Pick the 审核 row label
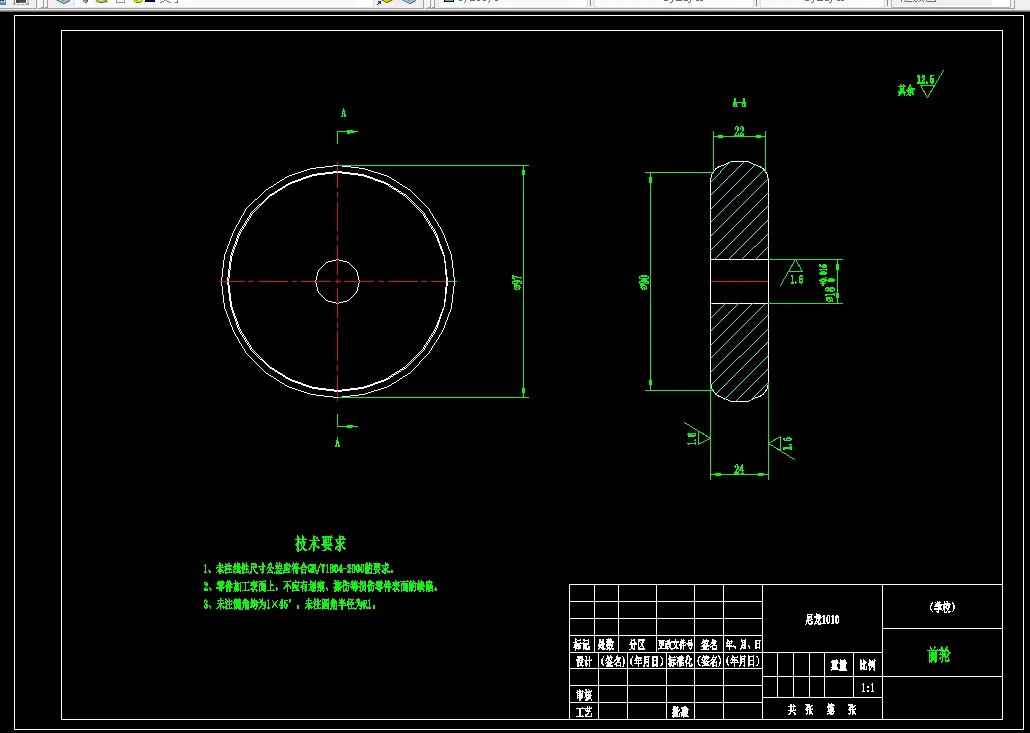1030x733 pixels. point(583,694)
